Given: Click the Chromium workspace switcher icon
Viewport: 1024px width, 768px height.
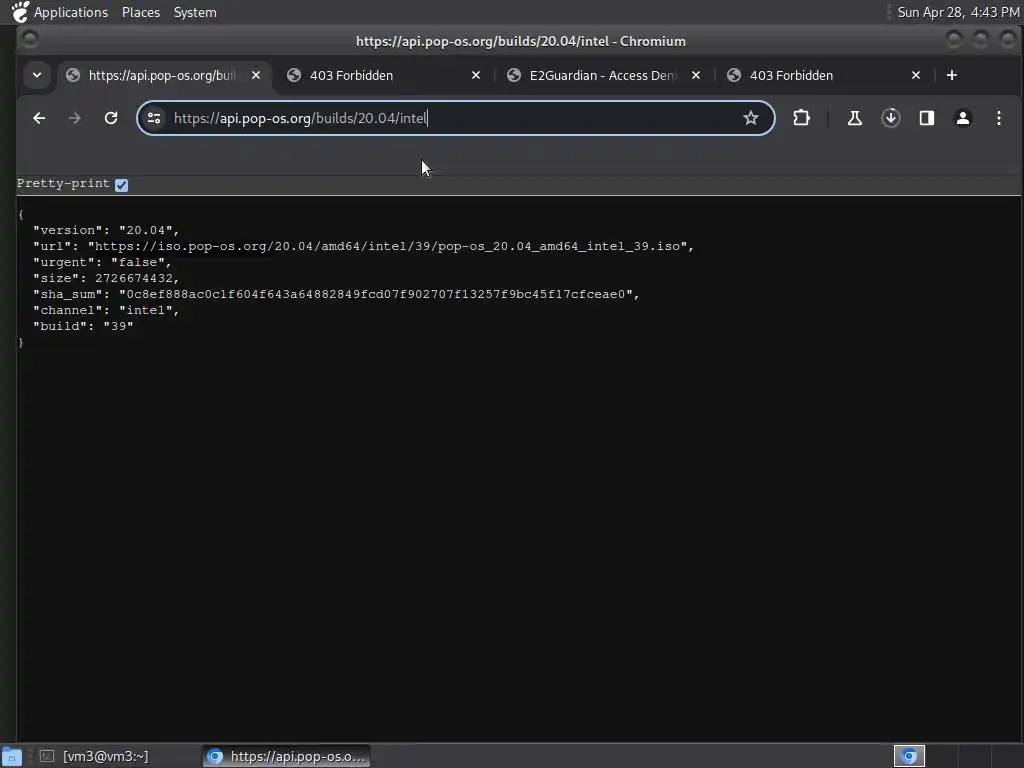Looking at the screenshot, I should [x=909, y=756].
